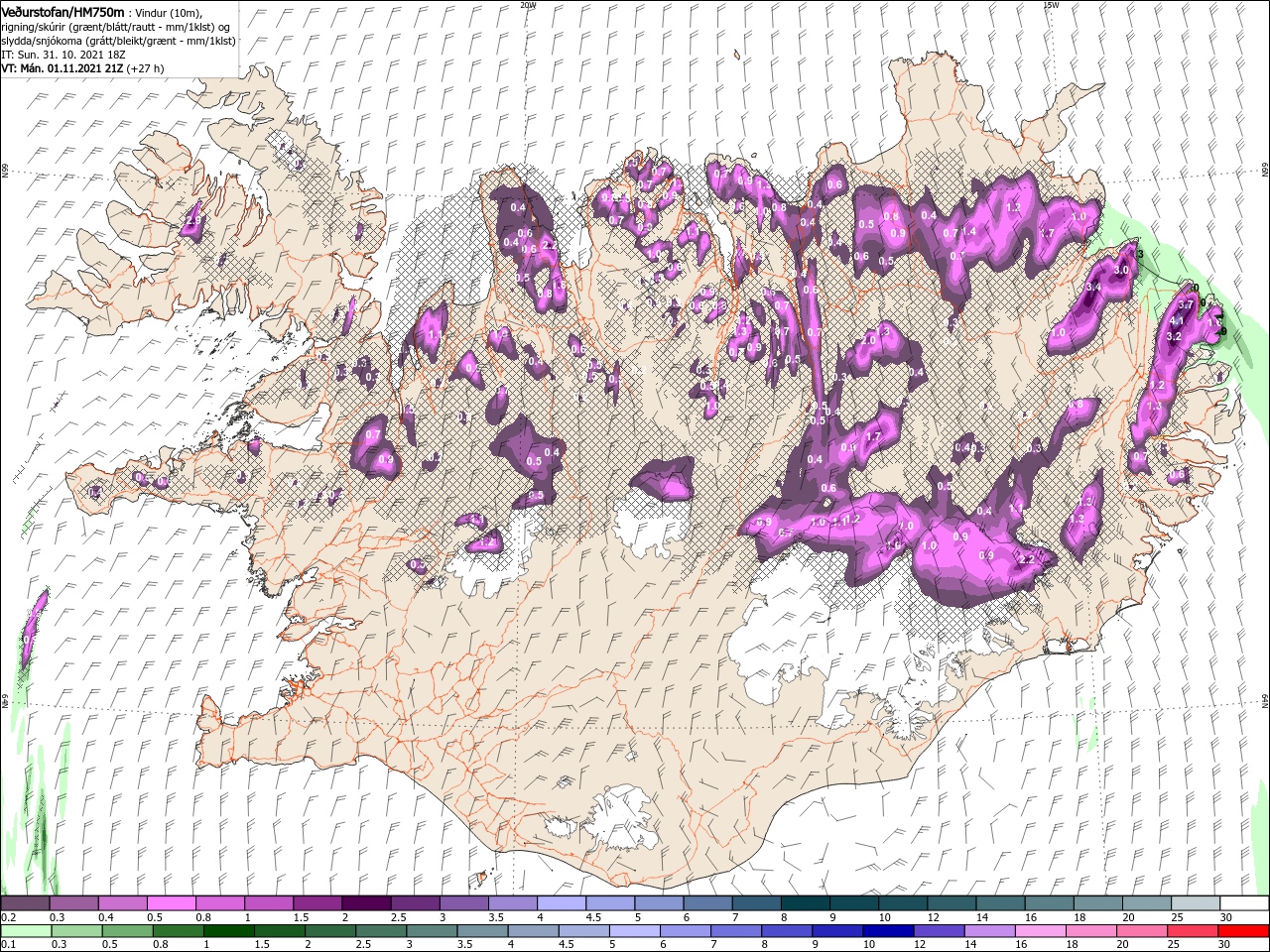Click the '15W' longitude label
1270x952 pixels.
1051,5
